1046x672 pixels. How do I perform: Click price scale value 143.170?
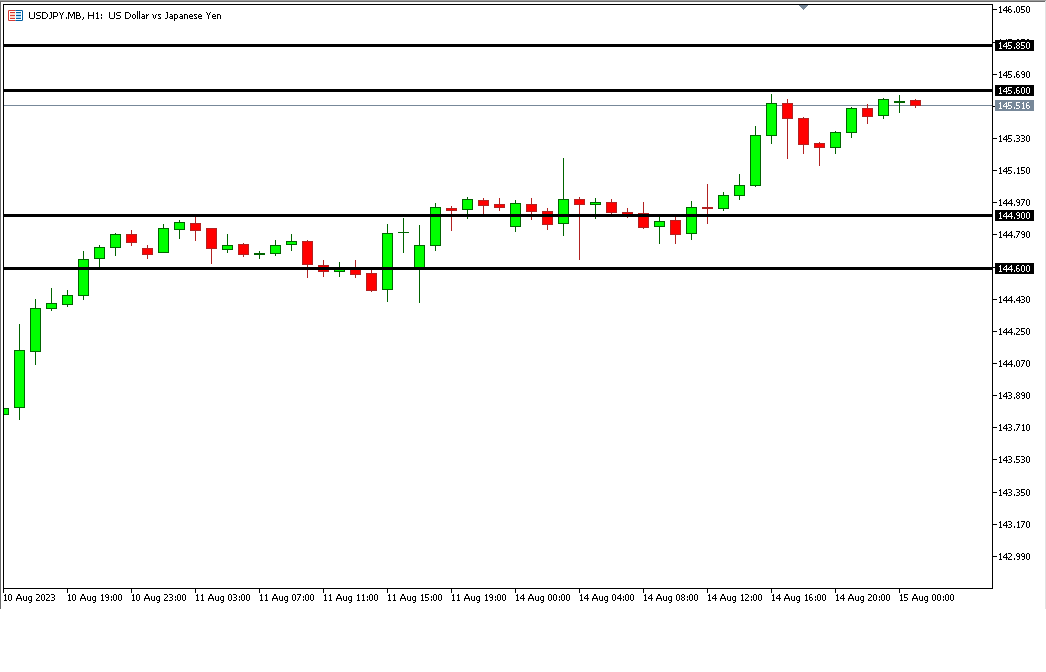pos(1014,524)
